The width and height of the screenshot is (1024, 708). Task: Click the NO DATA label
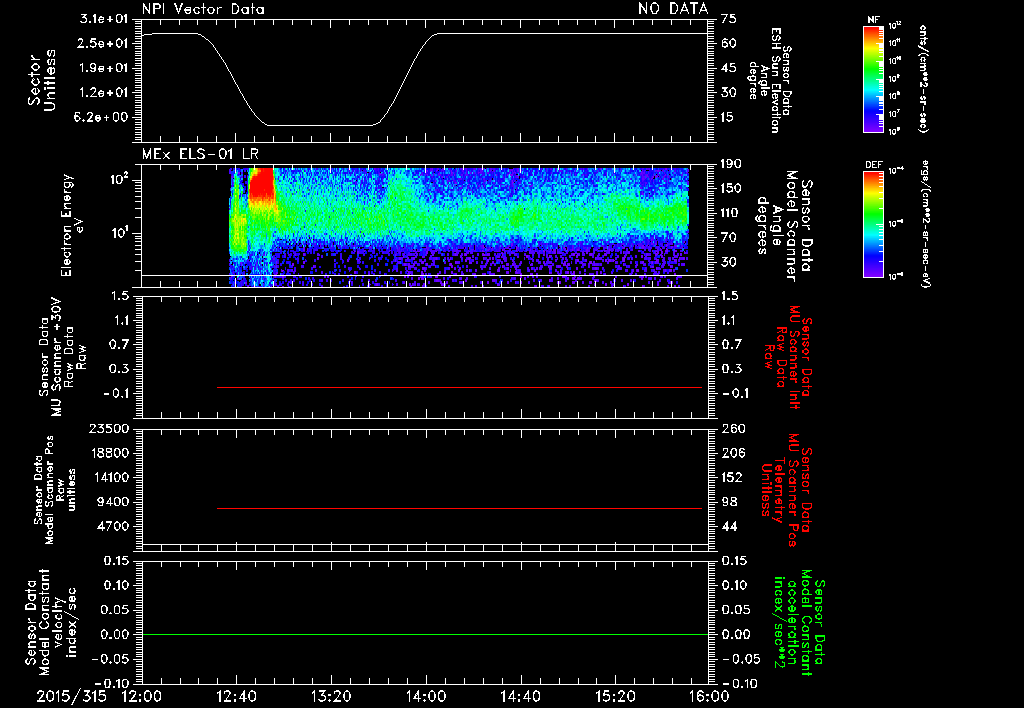tap(673, 8)
